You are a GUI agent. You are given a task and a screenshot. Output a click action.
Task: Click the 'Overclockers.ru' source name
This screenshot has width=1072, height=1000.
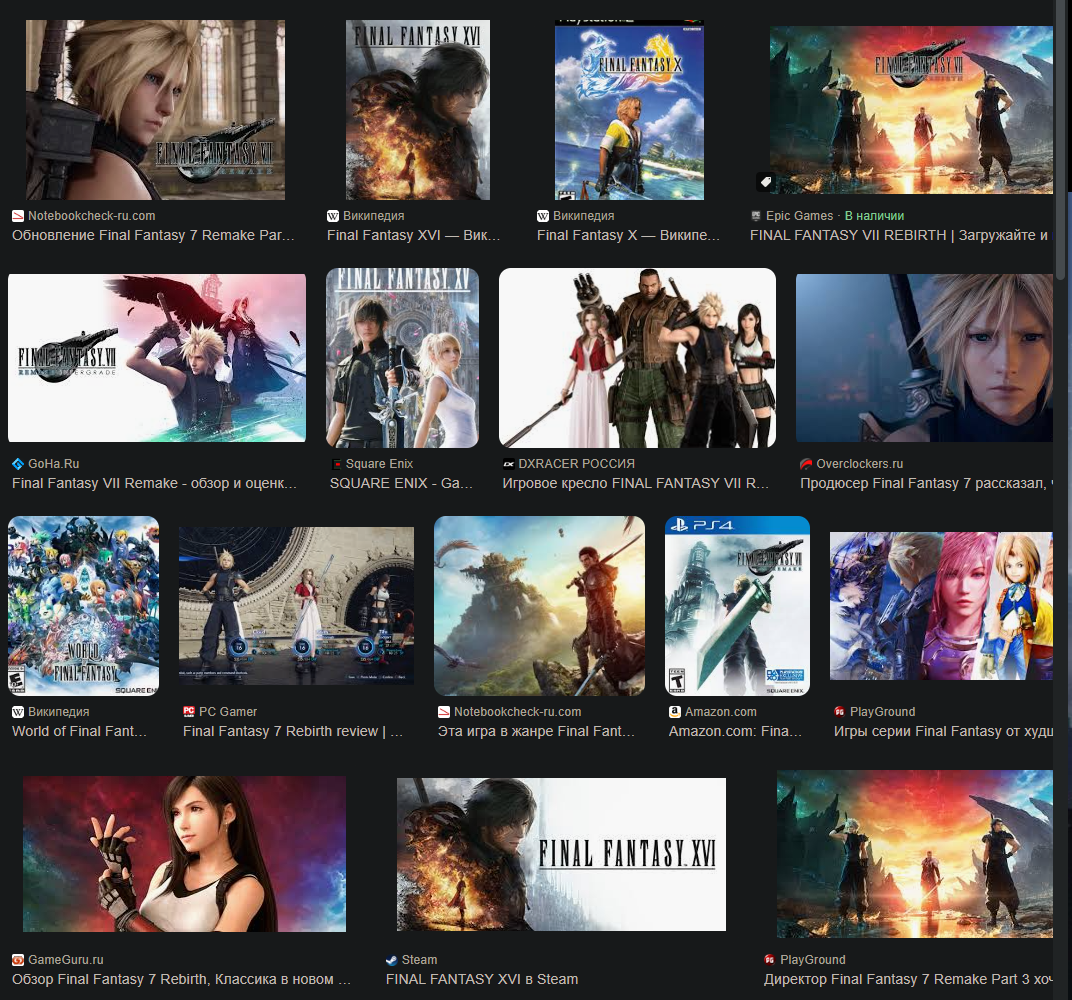coord(859,464)
